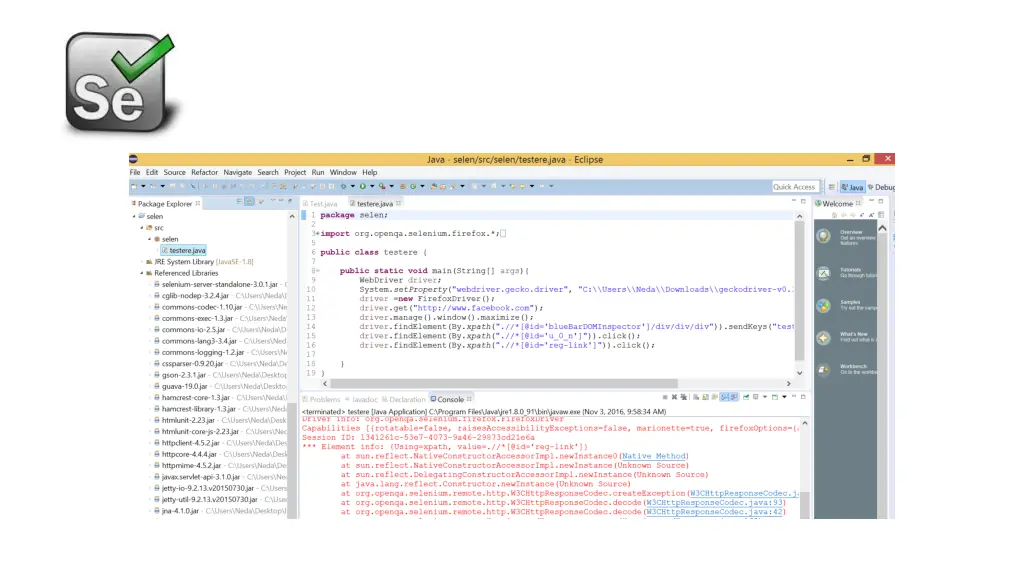Collapse the src folder node
Screen dimensions: 1024x576
pyautogui.click(x=142, y=228)
